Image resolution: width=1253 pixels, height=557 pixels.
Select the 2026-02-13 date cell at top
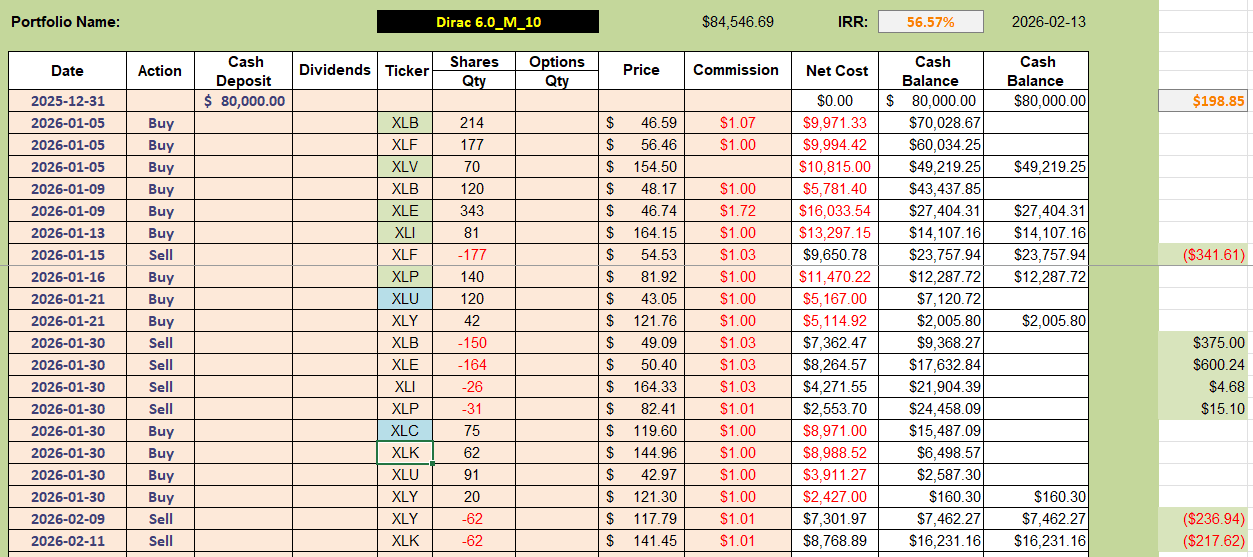1048,22
